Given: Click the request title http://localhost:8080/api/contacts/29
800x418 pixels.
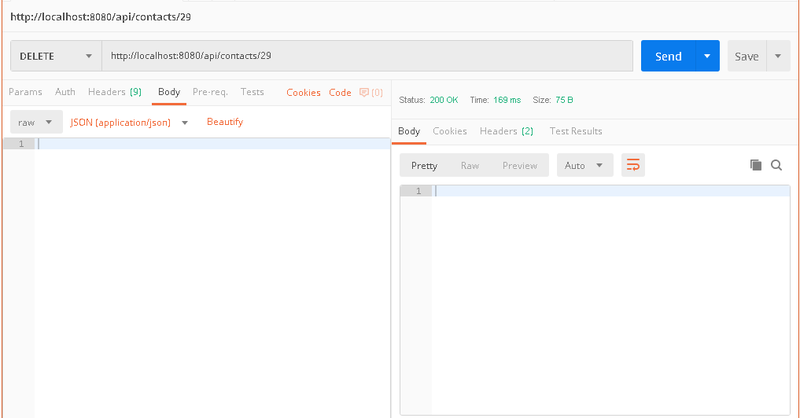Looking at the screenshot, I should tap(101, 17).
